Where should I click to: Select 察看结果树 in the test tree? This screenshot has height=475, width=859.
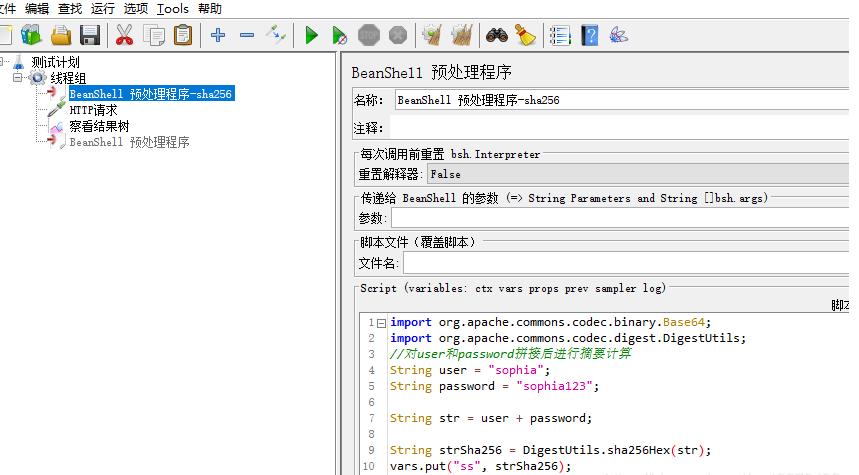[x=98, y=126]
